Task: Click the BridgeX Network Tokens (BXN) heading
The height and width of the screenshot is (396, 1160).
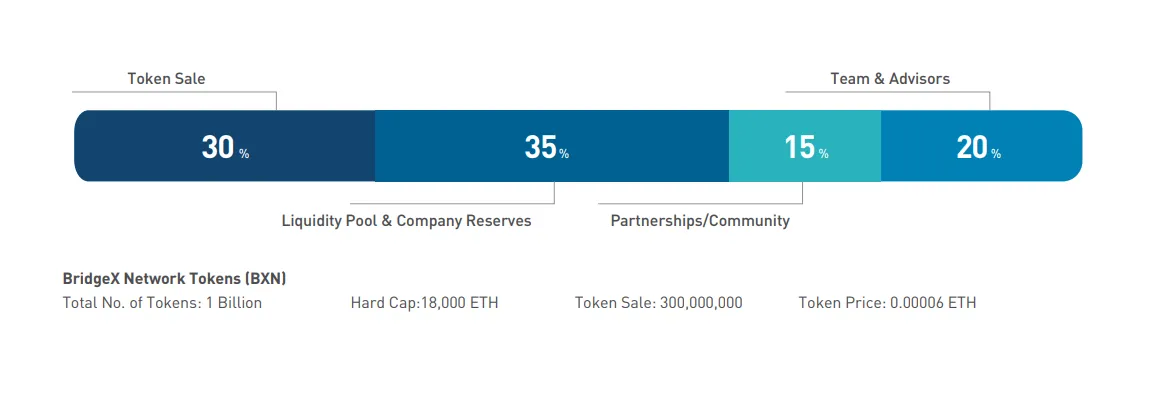Action: click(175, 279)
